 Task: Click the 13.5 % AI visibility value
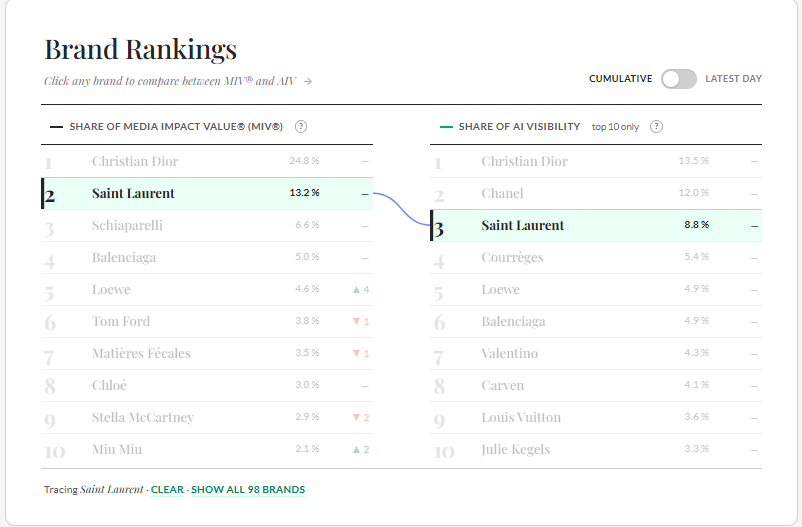(x=694, y=161)
